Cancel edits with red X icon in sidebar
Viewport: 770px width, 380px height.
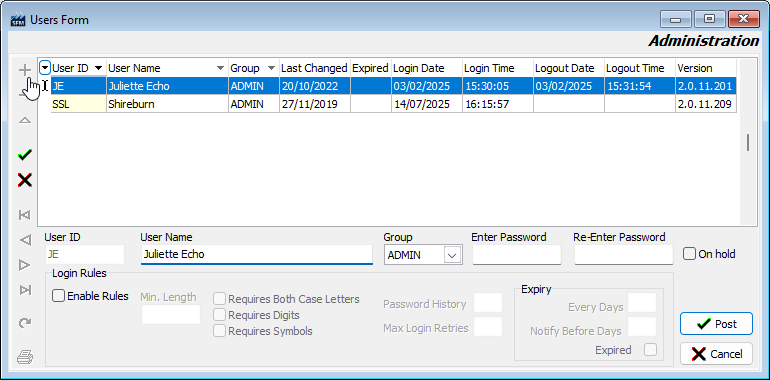pos(25,180)
